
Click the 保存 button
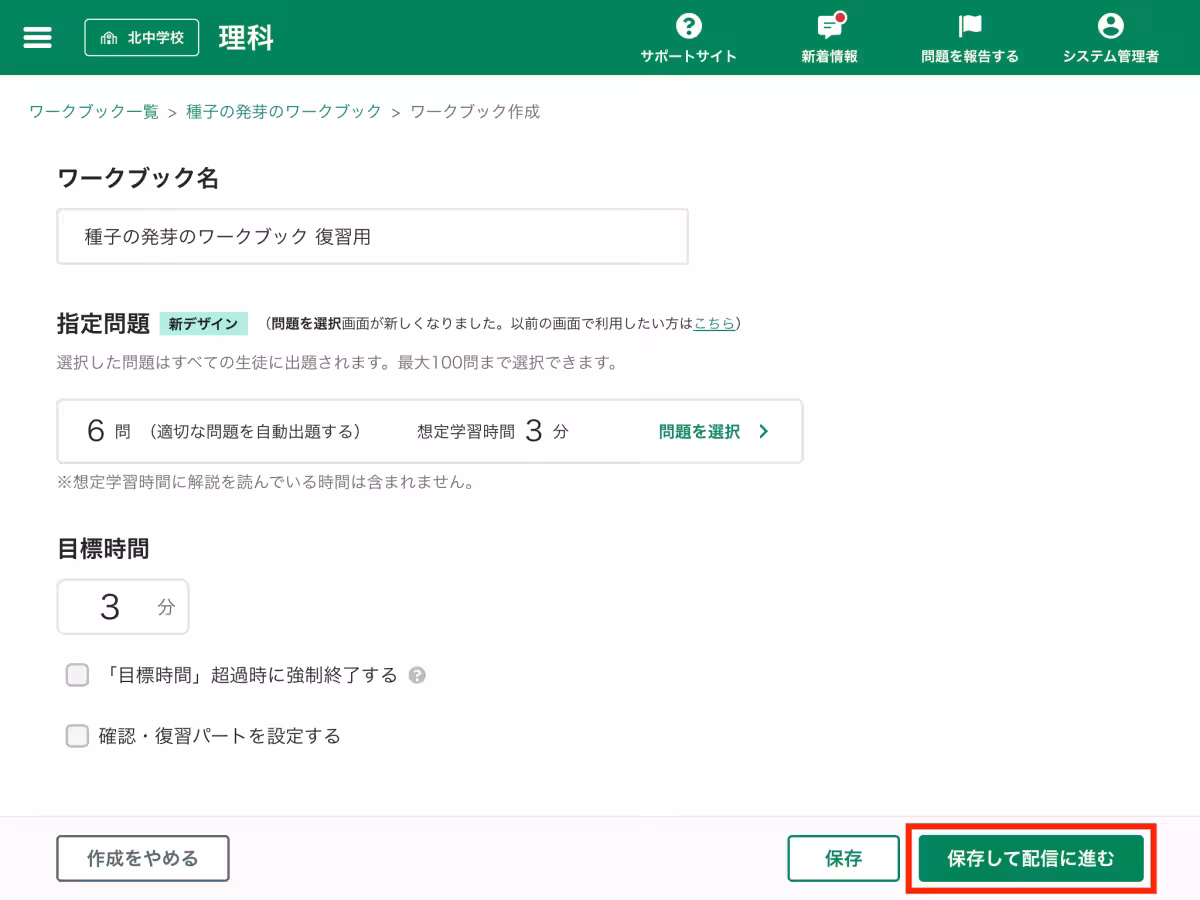843,858
